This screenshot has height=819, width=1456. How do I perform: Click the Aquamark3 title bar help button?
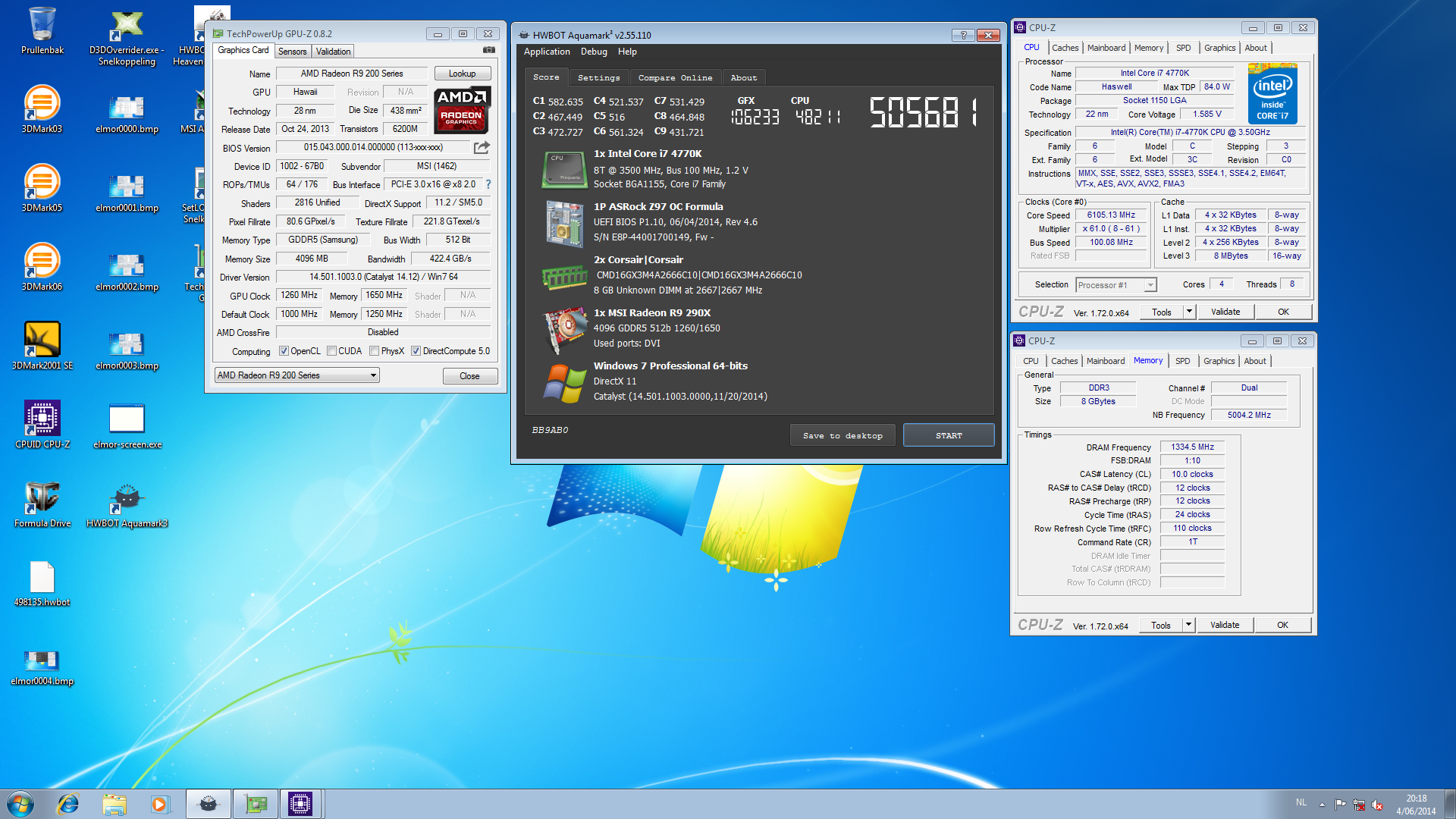point(963,35)
